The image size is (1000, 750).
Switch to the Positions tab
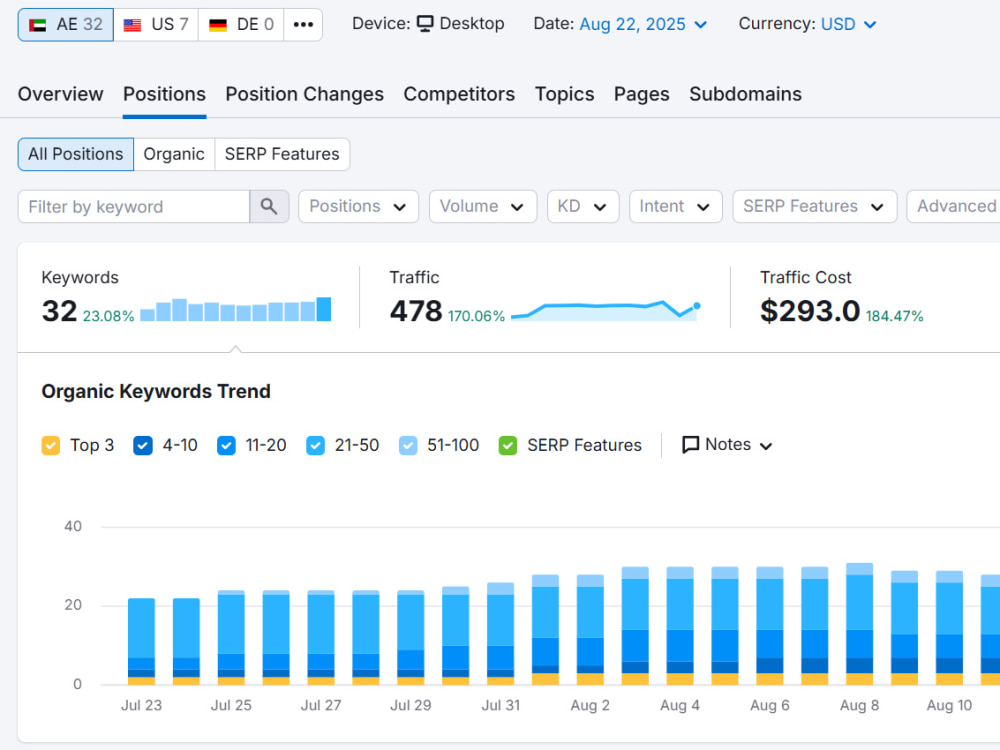point(165,94)
